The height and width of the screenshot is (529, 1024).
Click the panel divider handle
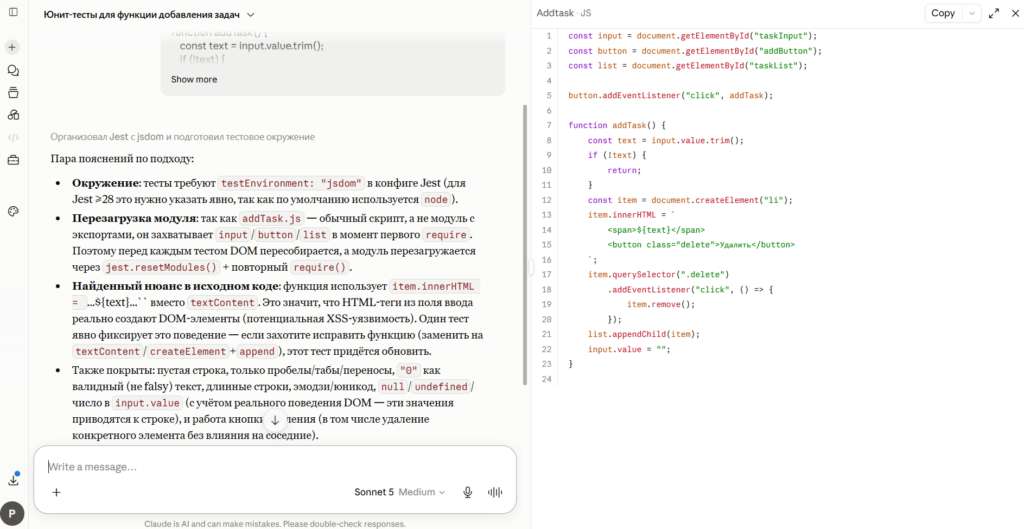pos(531,266)
